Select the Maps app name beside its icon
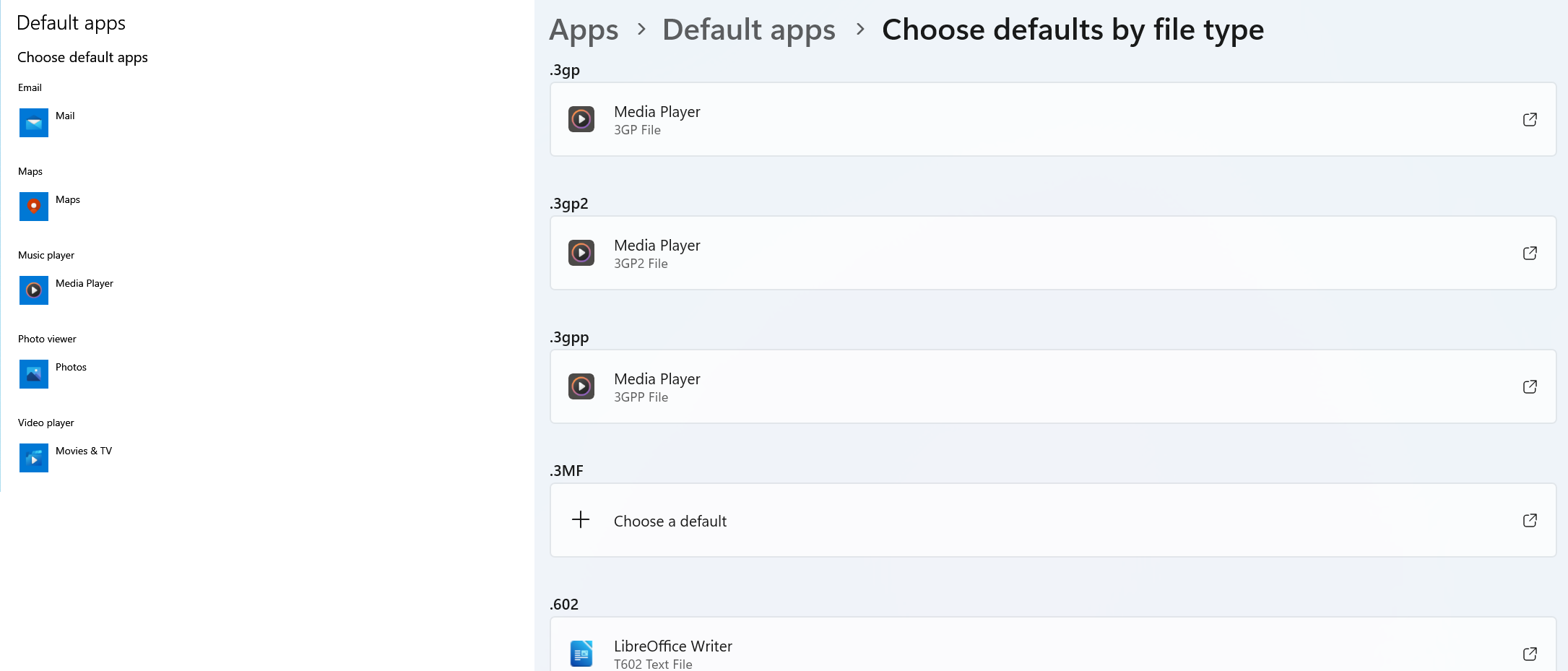The image size is (1568, 671). point(68,199)
